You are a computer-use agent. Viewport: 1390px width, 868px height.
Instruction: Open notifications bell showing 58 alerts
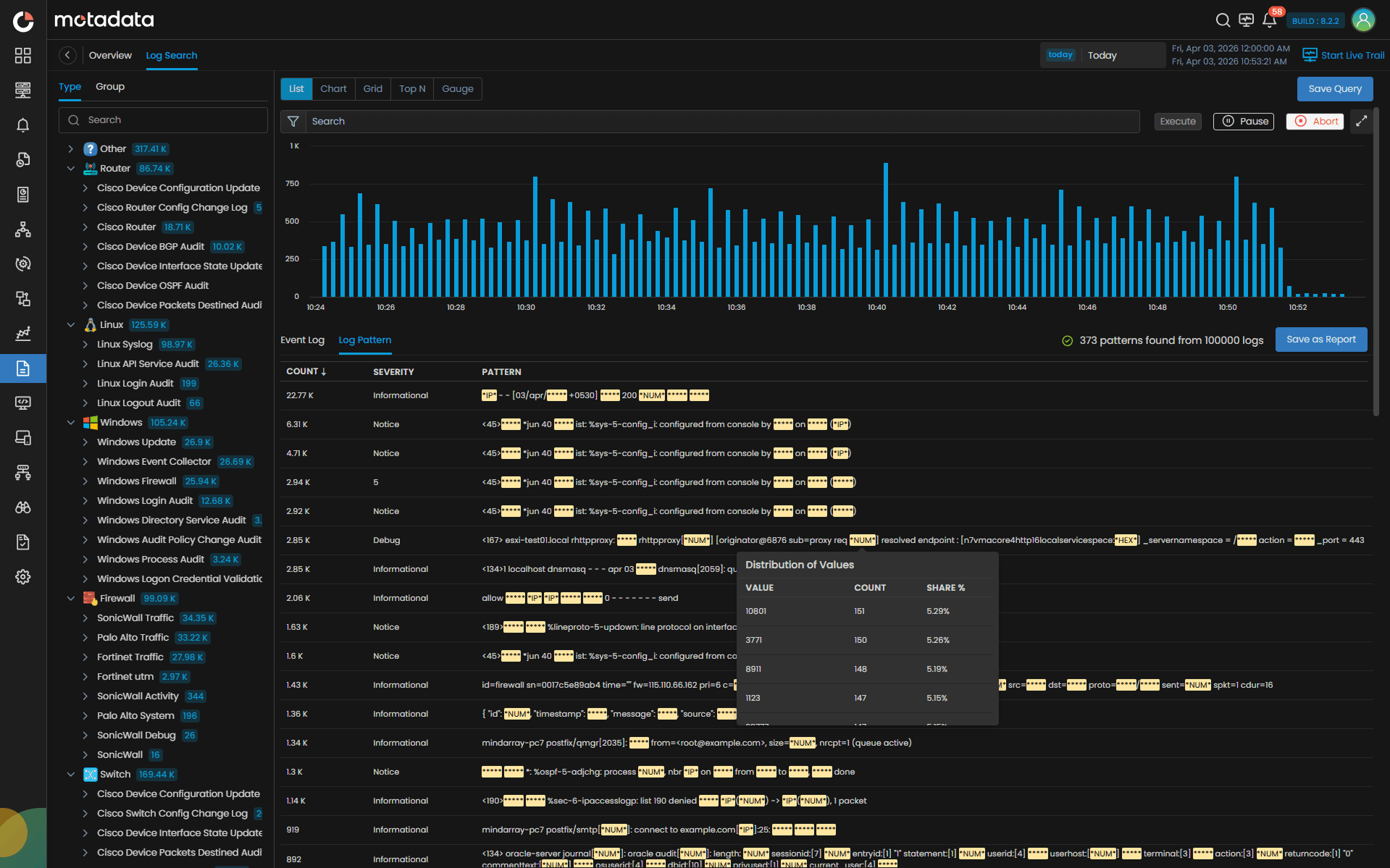pyautogui.click(x=1269, y=20)
